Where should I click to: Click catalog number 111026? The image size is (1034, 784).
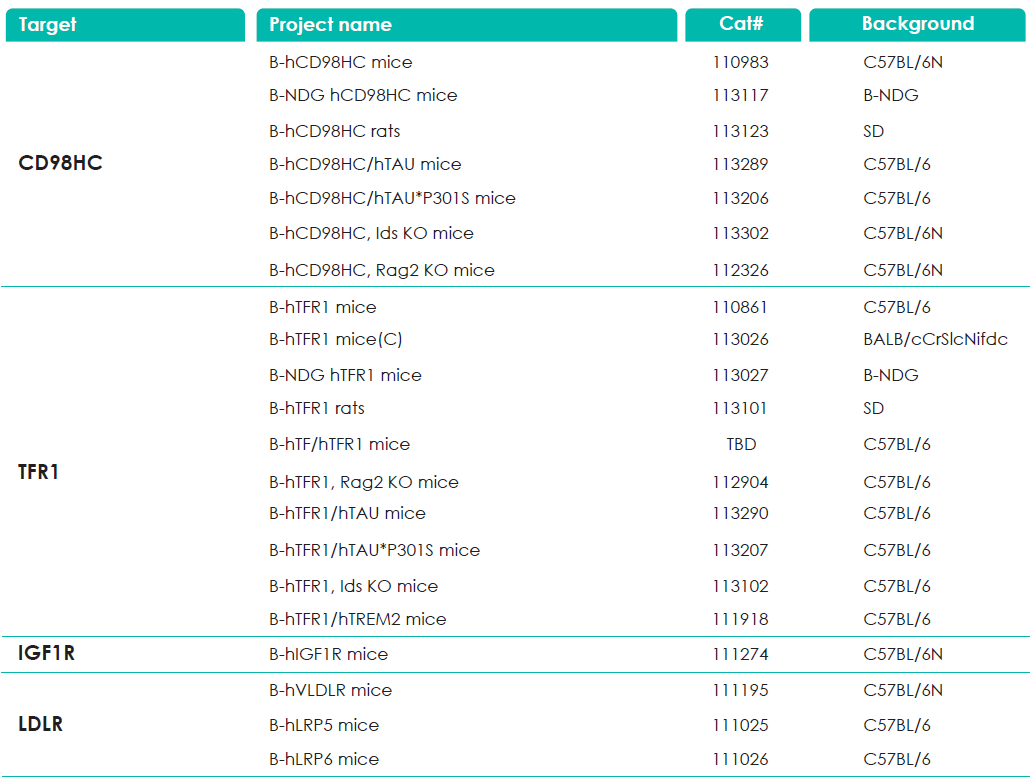pyautogui.click(x=741, y=759)
